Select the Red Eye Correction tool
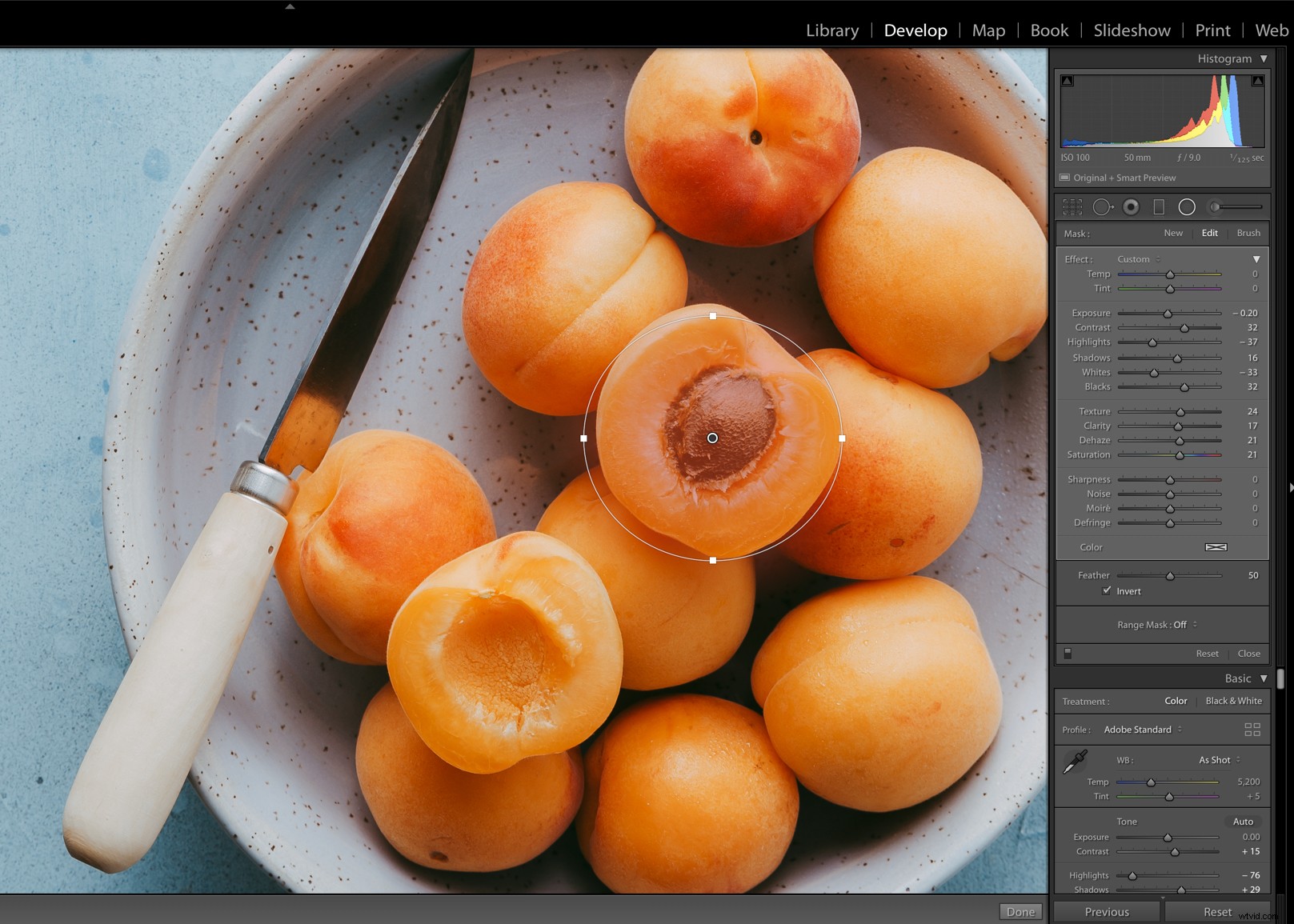 click(1132, 206)
